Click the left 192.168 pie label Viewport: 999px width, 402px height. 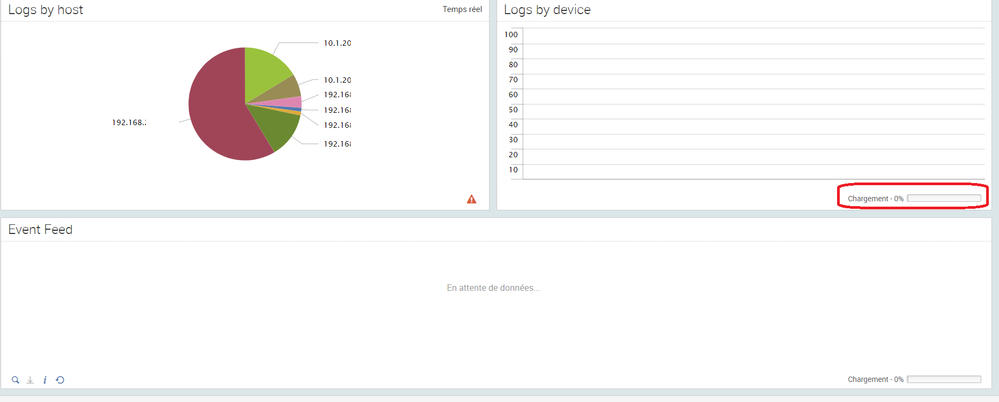click(x=131, y=123)
